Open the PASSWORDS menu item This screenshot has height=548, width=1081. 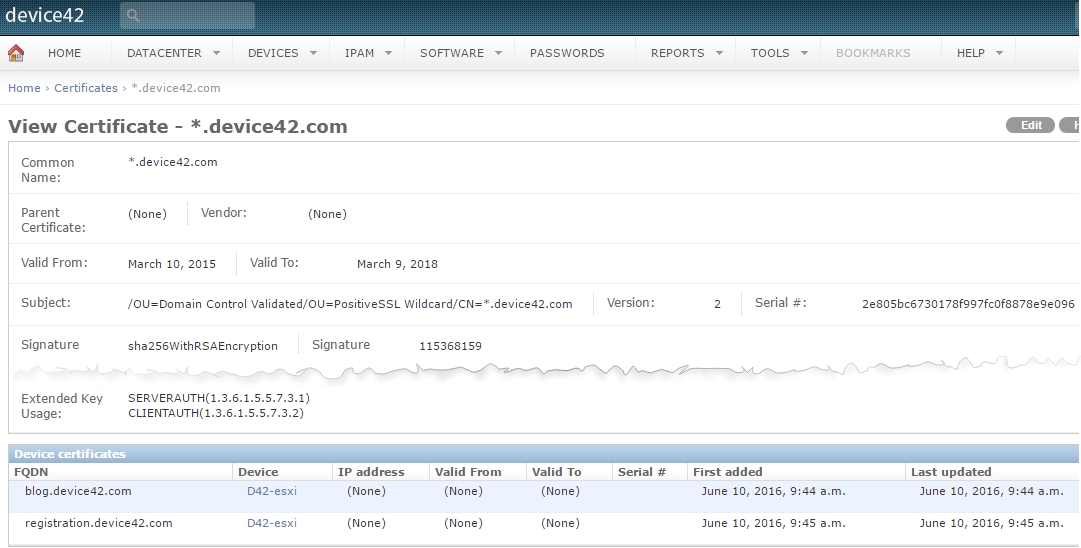tap(567, 53)
